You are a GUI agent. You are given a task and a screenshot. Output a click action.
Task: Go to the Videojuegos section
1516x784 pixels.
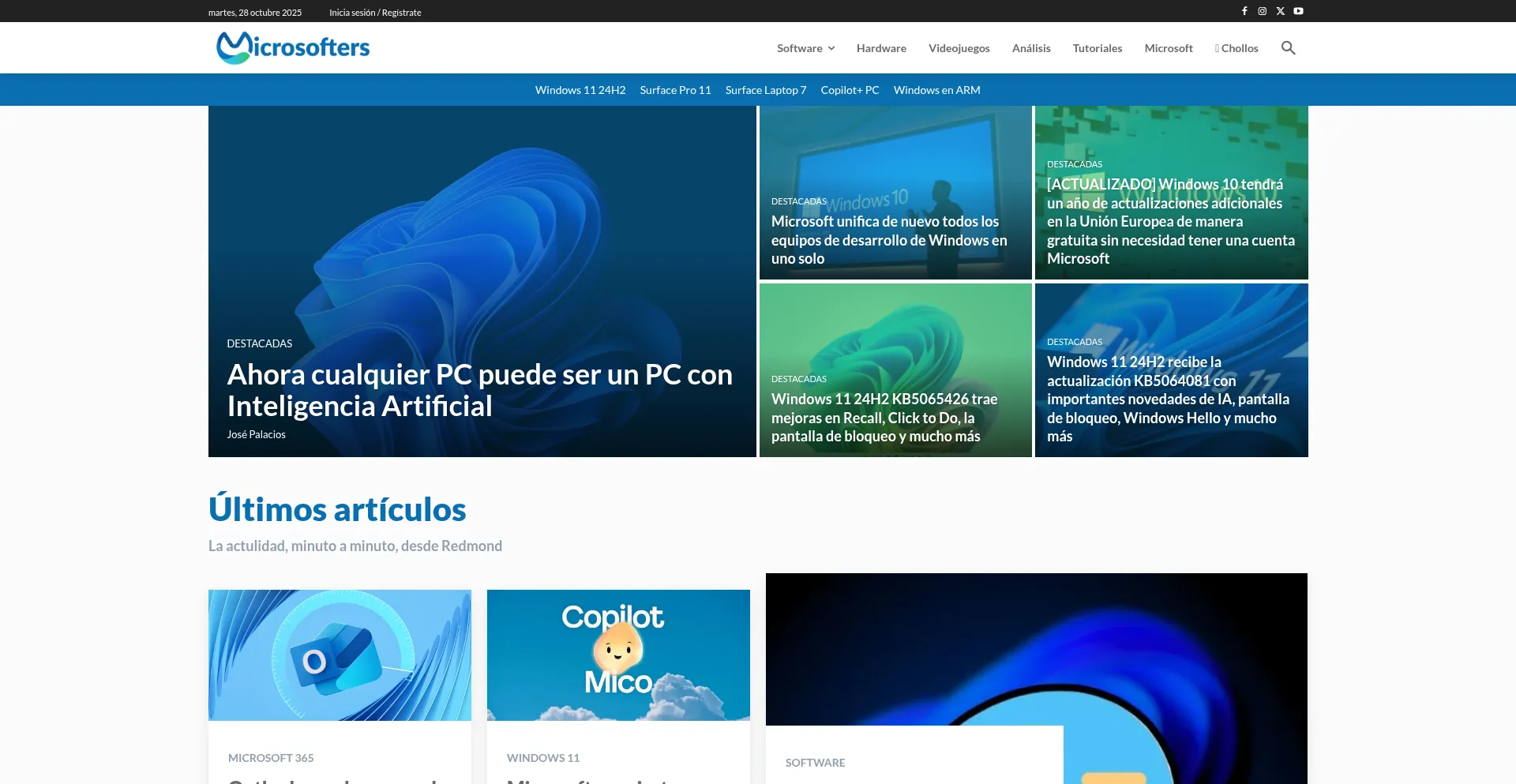point(959,48)
